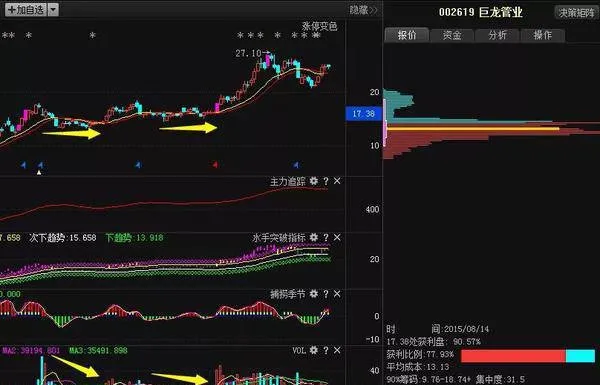This screenshot has height=385, width=600.
Task: Open help question mark for 主力追踪 panel
Action: [326, 181]
